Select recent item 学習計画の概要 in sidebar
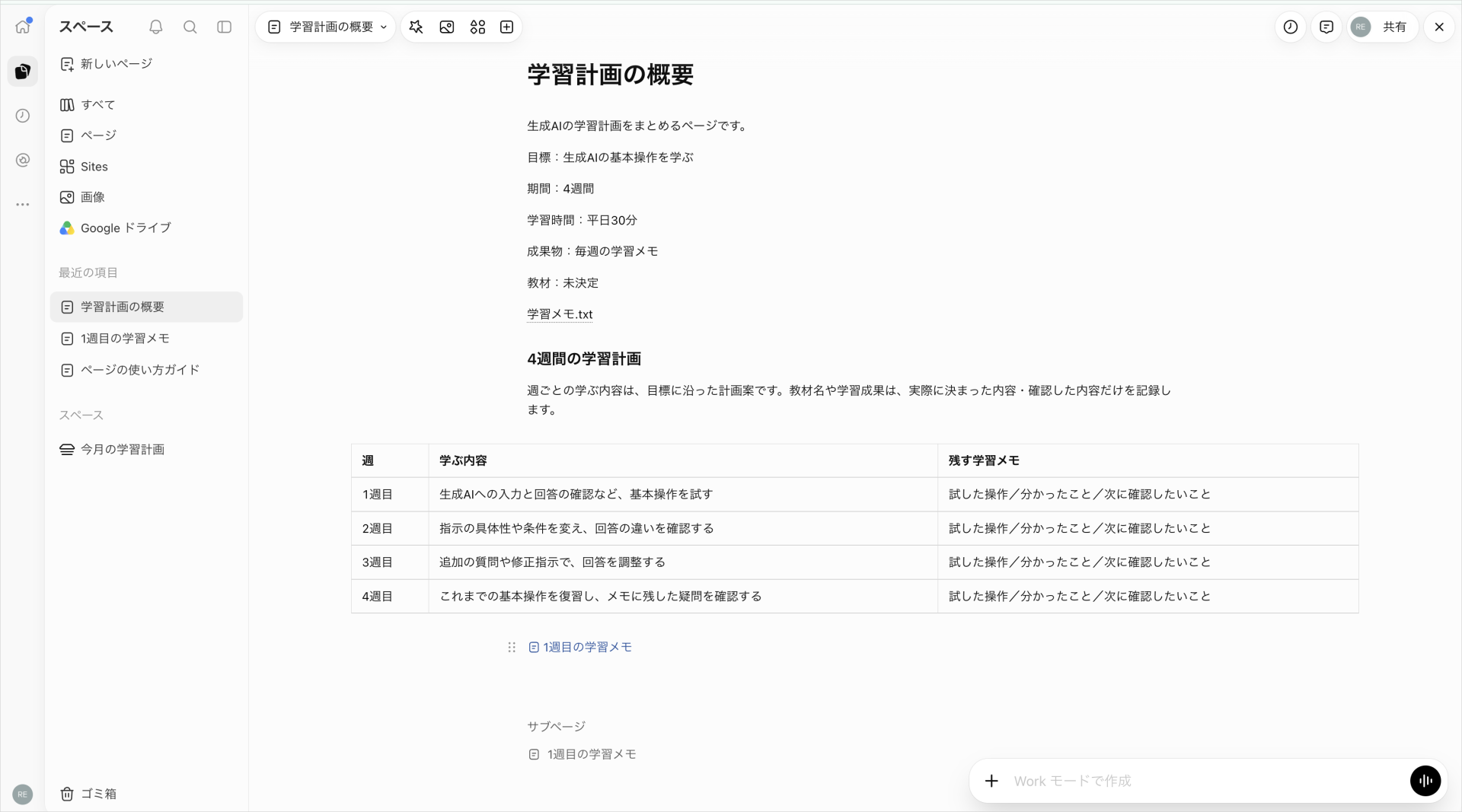The image size is (1462, 812). pyautogui.click(x=146, y=307)
